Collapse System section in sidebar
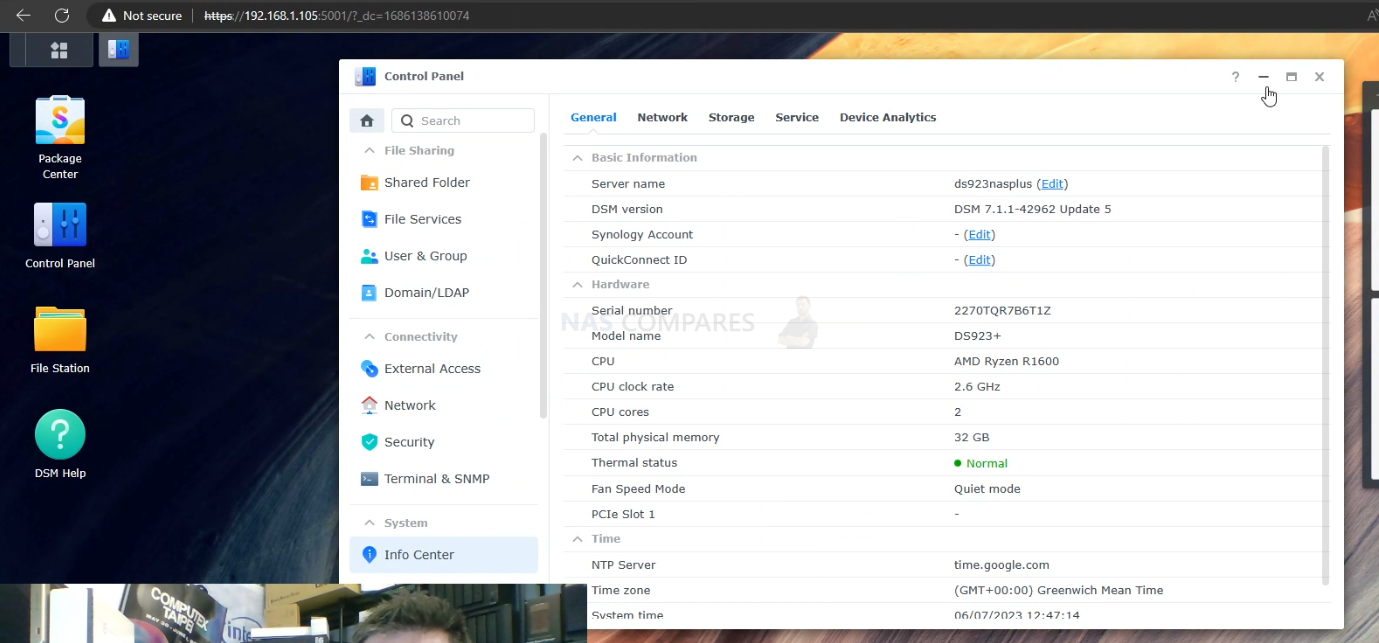The width and height of the screenshot is (1379, 643). tap(369, 523)
